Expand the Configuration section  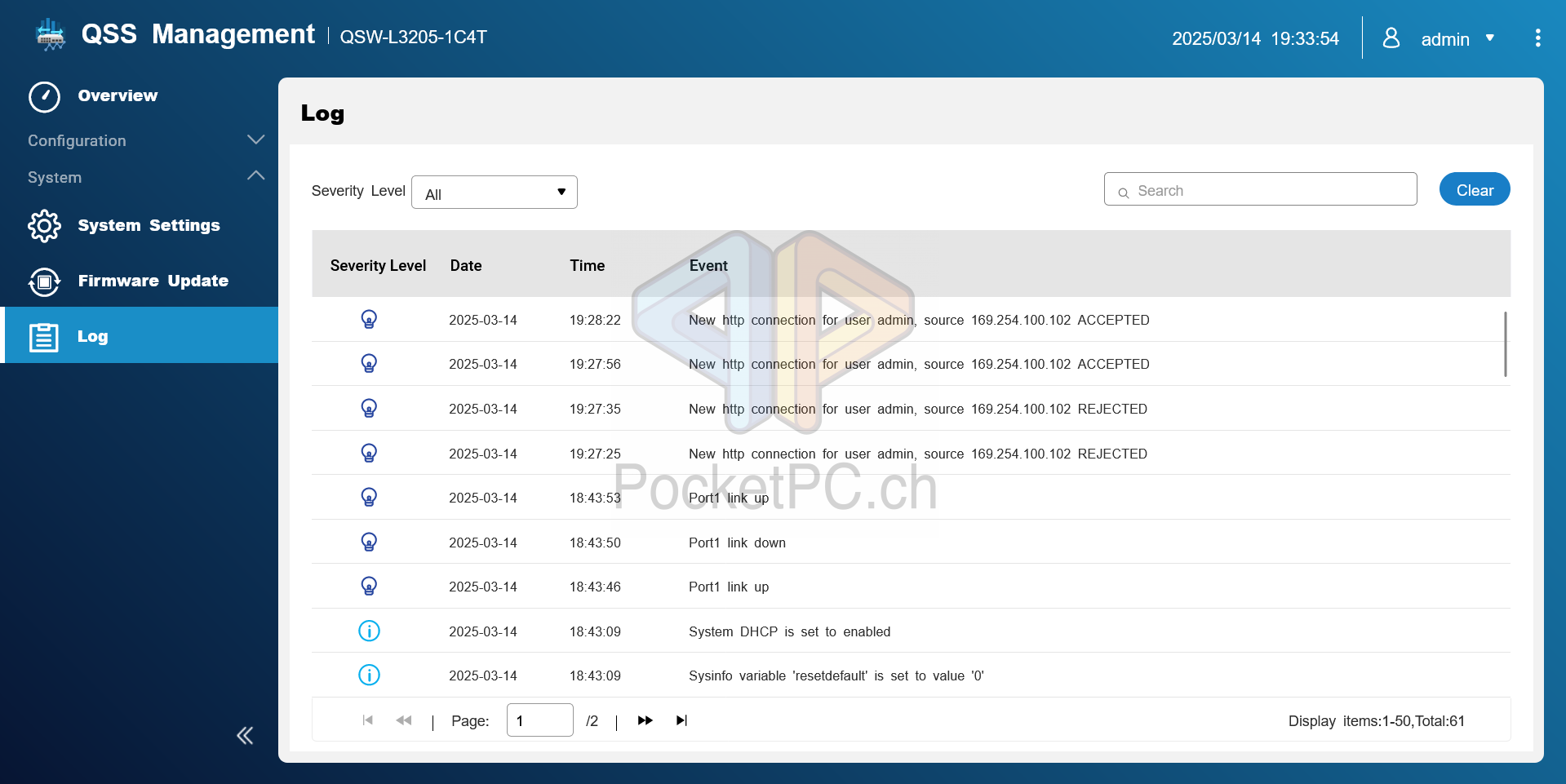(255, 140)
